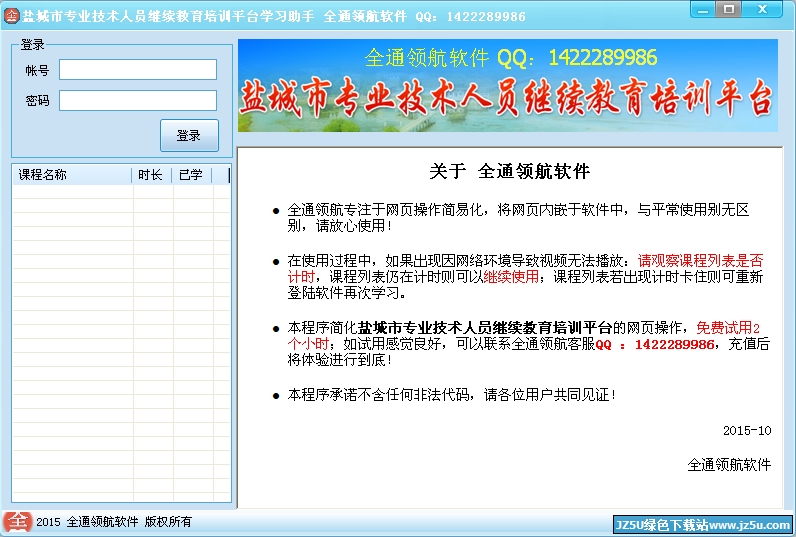This screenshot has height=537, width=796.
Task: Click the red 全 logo in status bar
Action: [17, 521]
